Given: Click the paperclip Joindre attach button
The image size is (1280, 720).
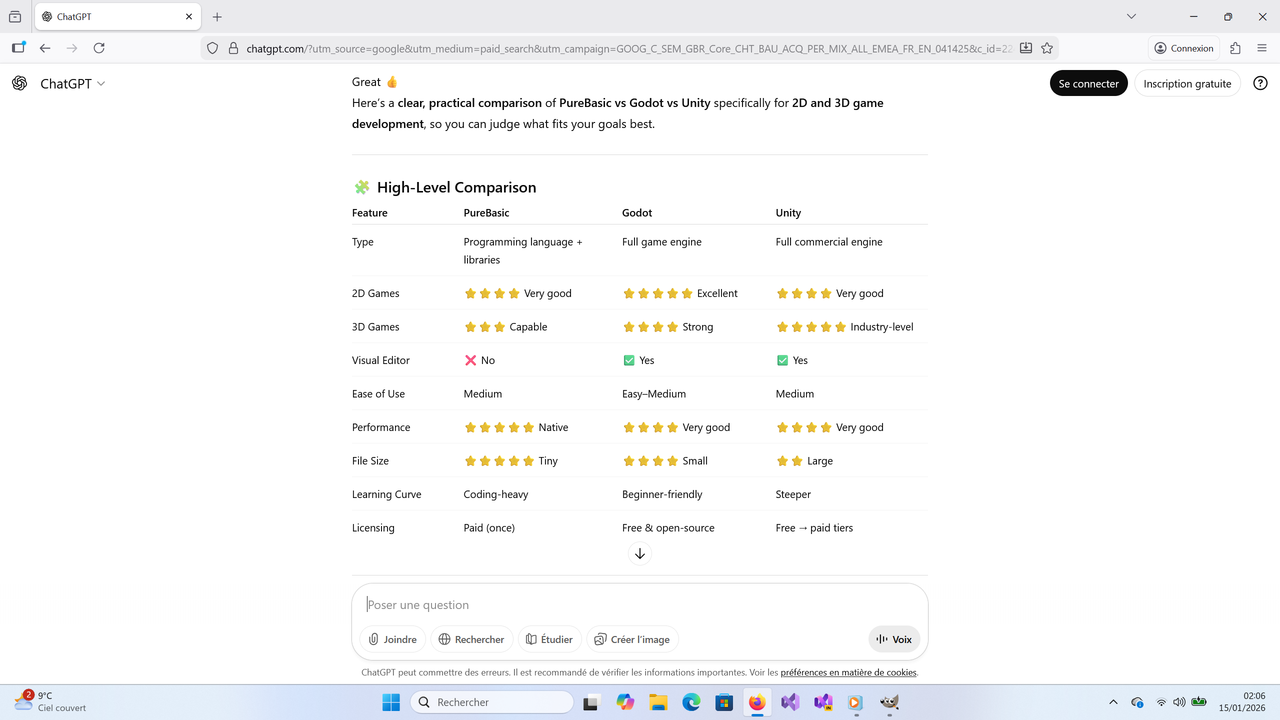Looking at the screenshot, I should tap(393, 639).
